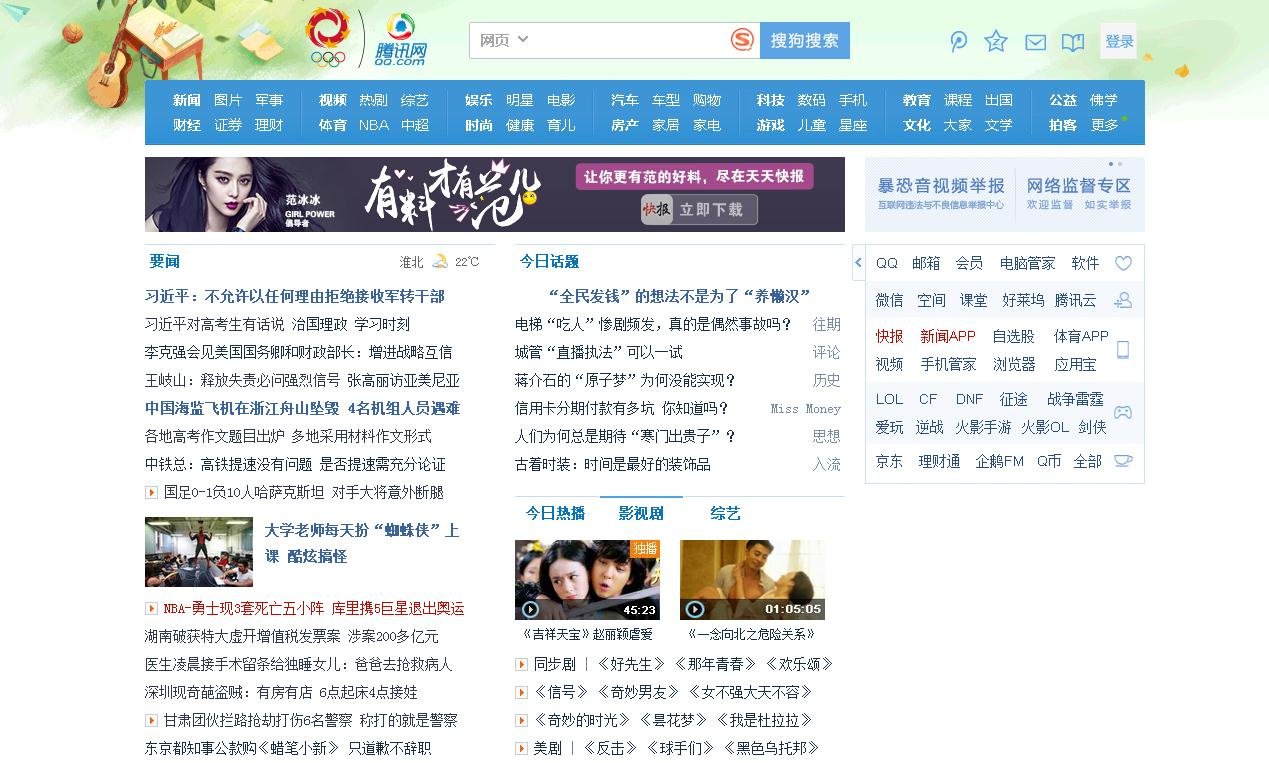Click video icon before NBA-勇士现3套死亡五小阵

coord(151,608)
